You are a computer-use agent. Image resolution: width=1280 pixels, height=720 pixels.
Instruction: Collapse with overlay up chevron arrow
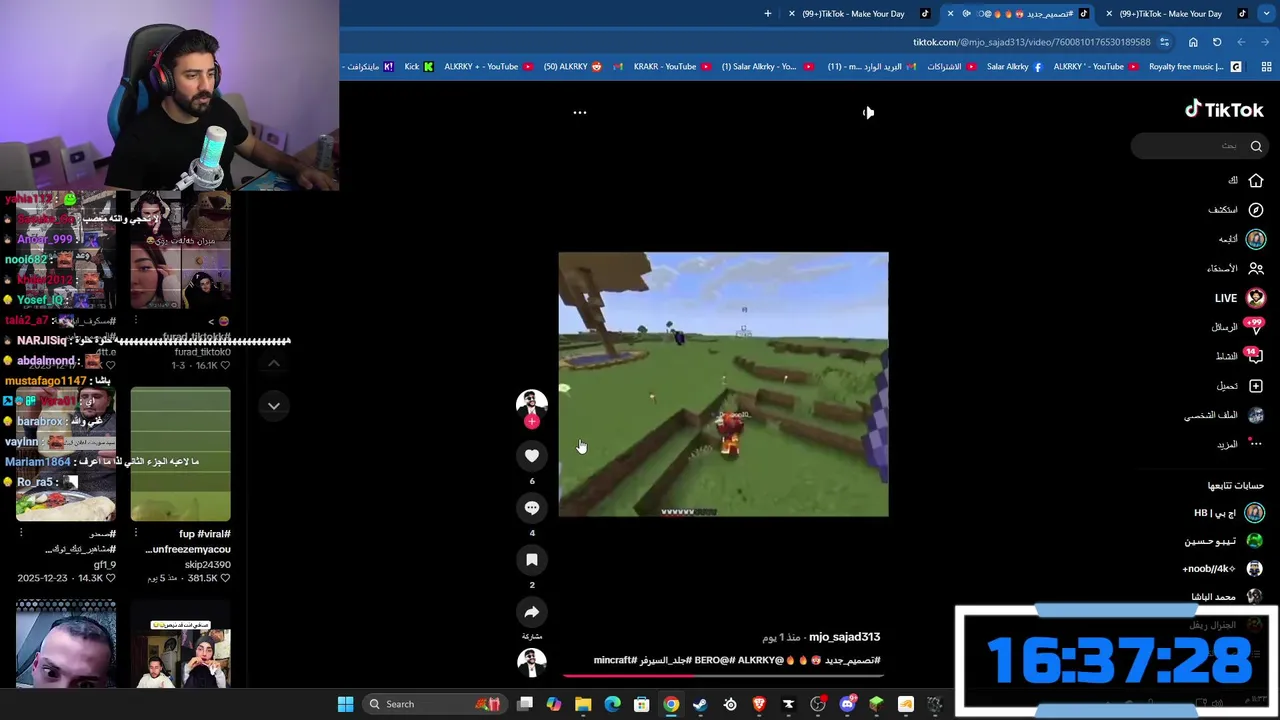coord(274,364)
